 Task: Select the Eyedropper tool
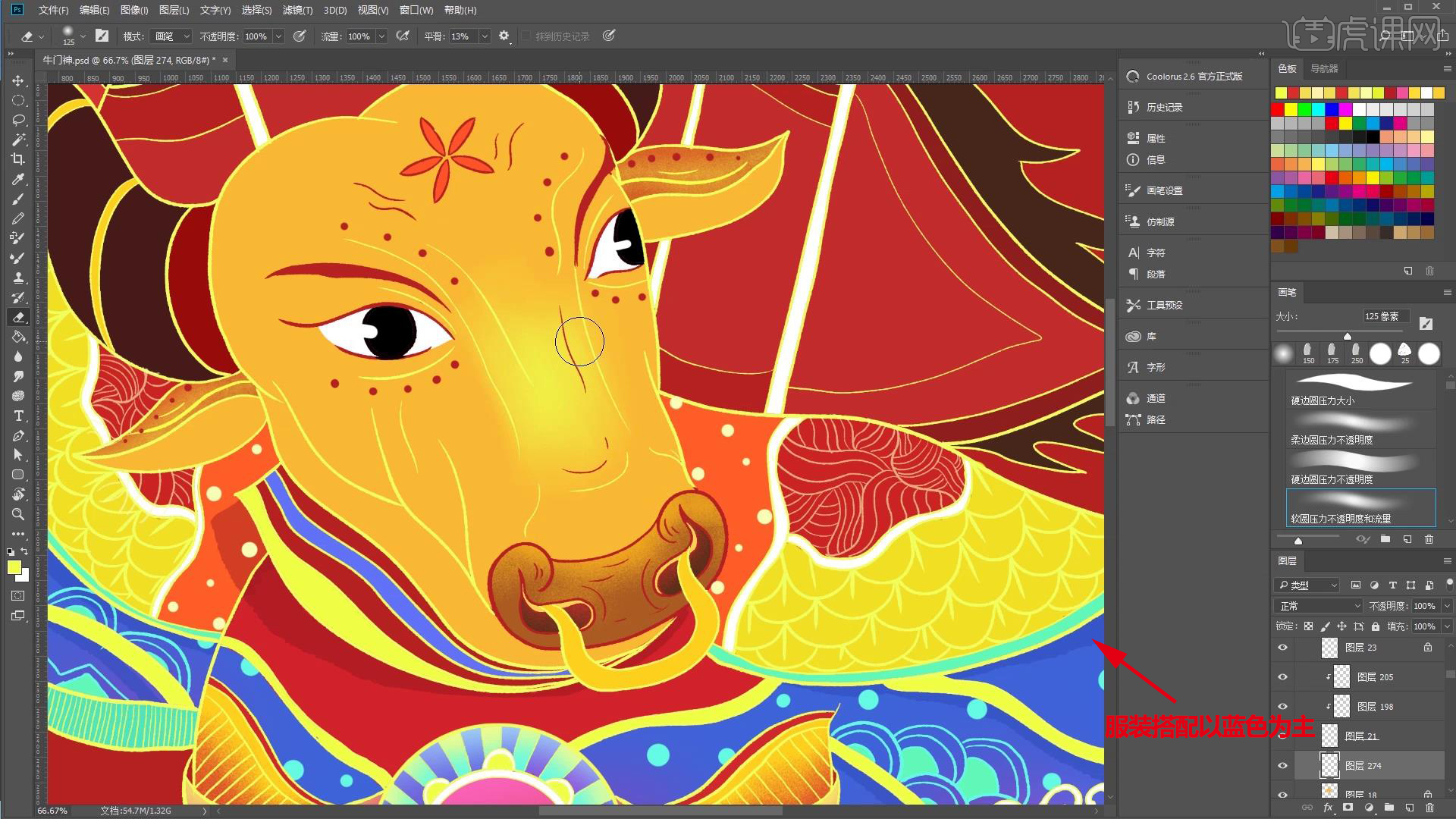18,179
